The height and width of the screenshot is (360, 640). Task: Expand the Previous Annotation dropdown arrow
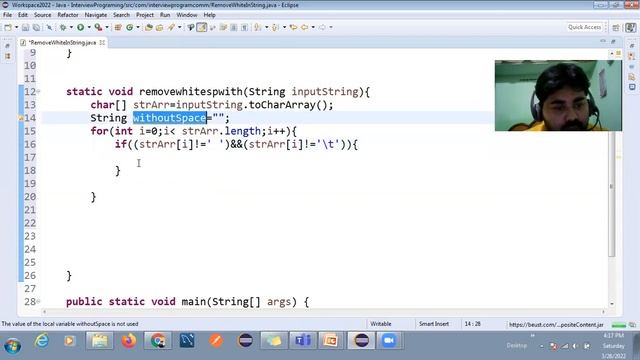(x=284, y=27)
